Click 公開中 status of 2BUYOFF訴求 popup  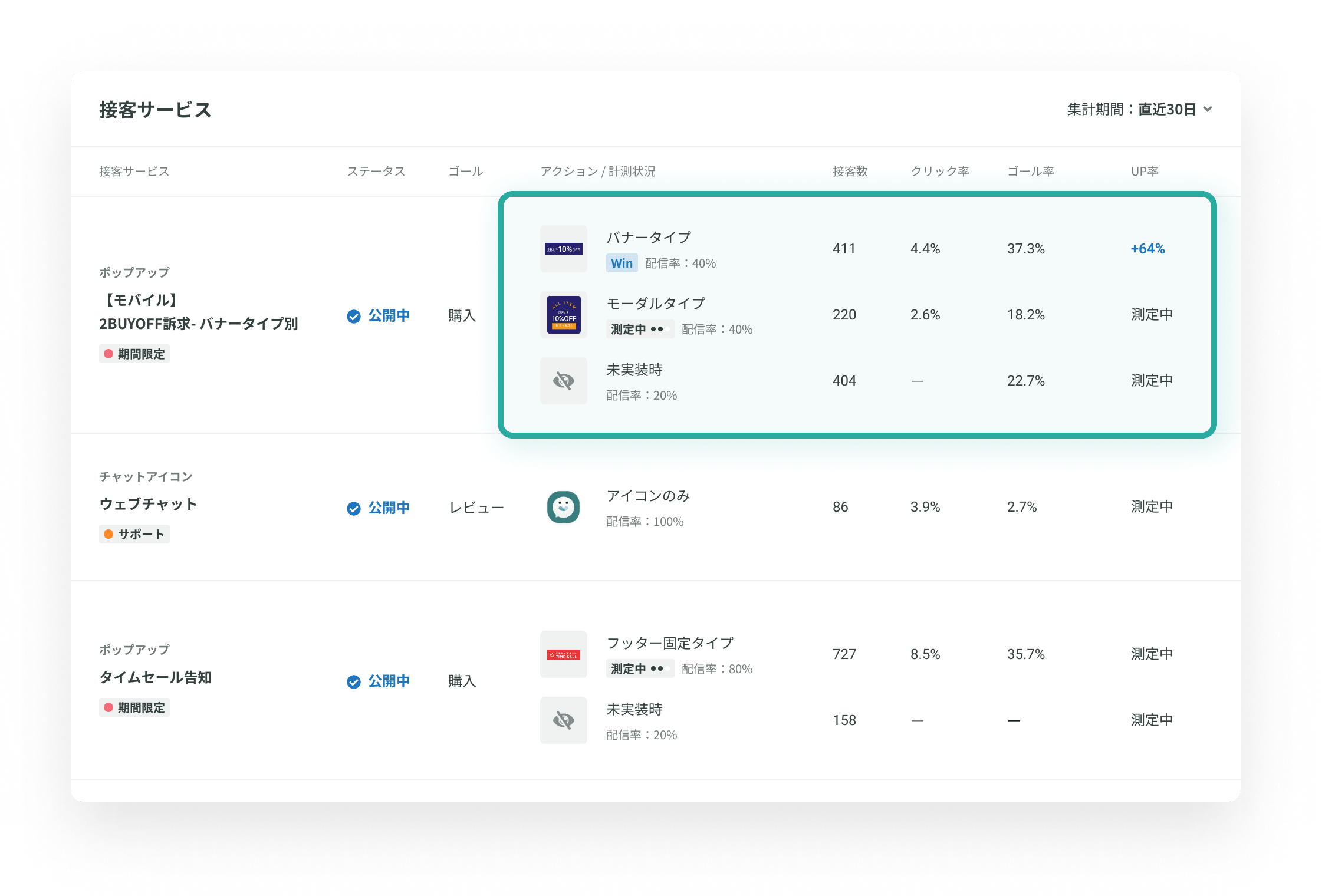tap(388, 316)
